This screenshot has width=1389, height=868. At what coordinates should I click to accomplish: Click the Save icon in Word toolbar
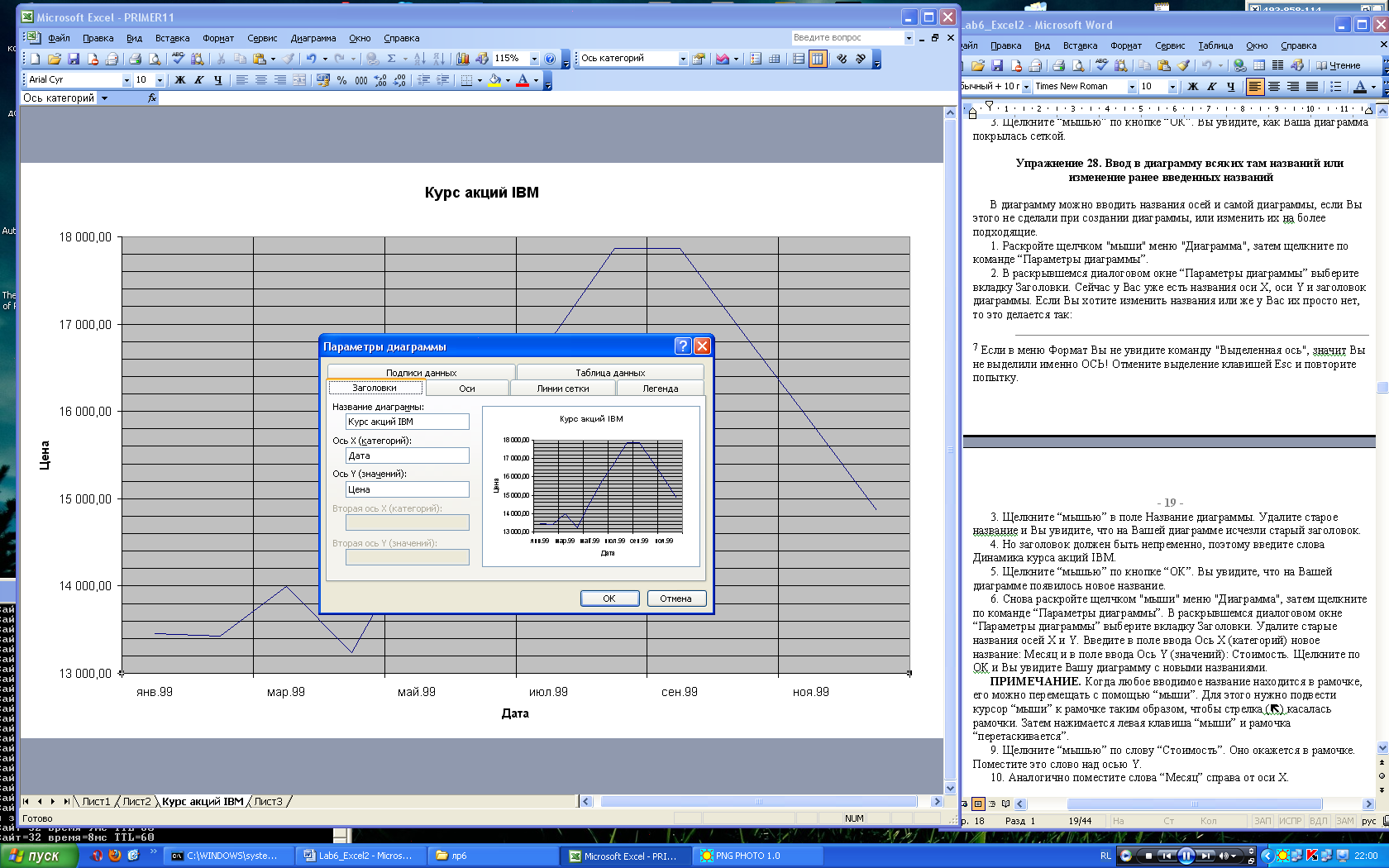click(x=997, y=65)
